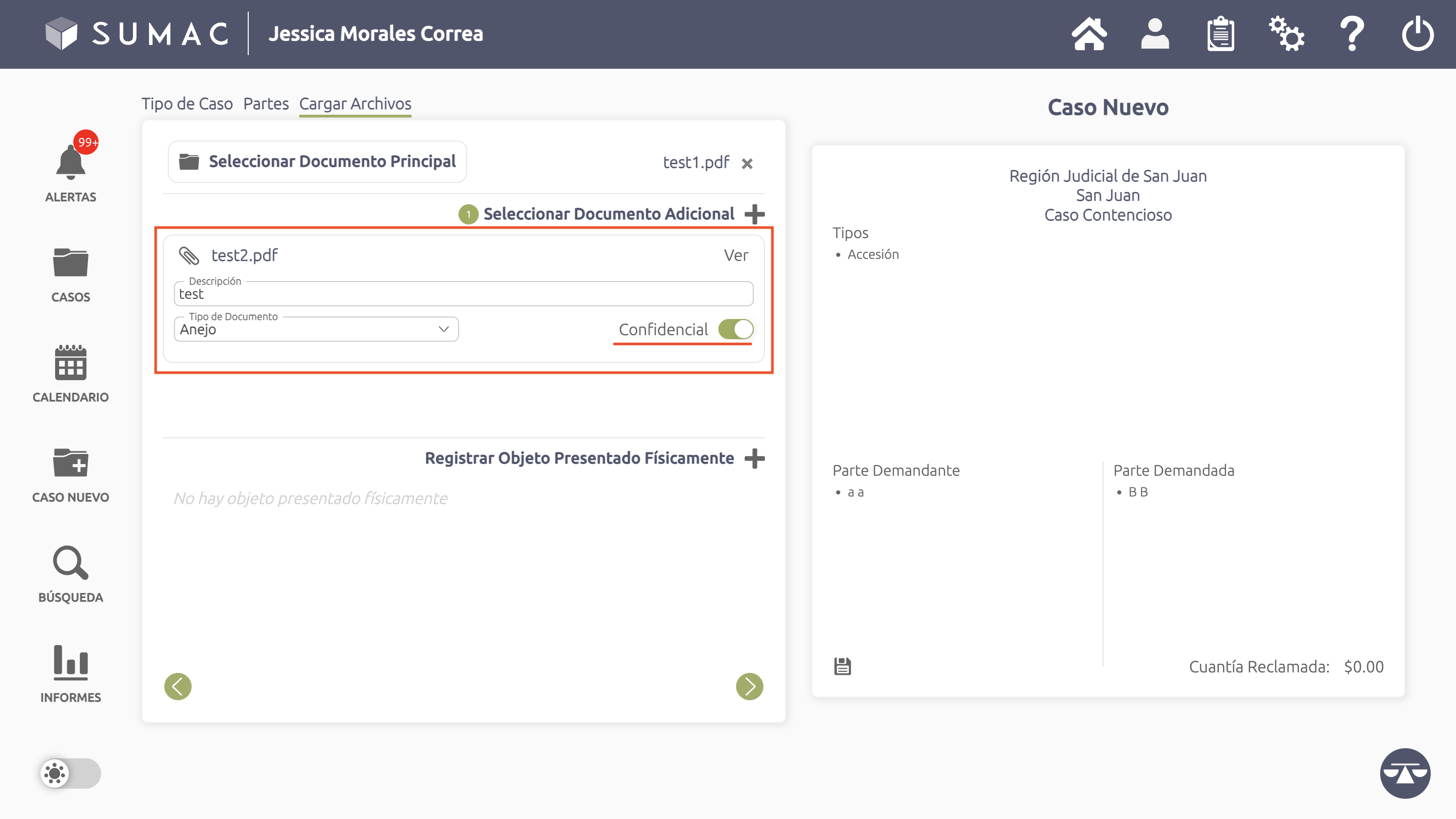Add additional document with plus icon
This screenshot has height=819, width=1456.
click(x=755, y=214)
